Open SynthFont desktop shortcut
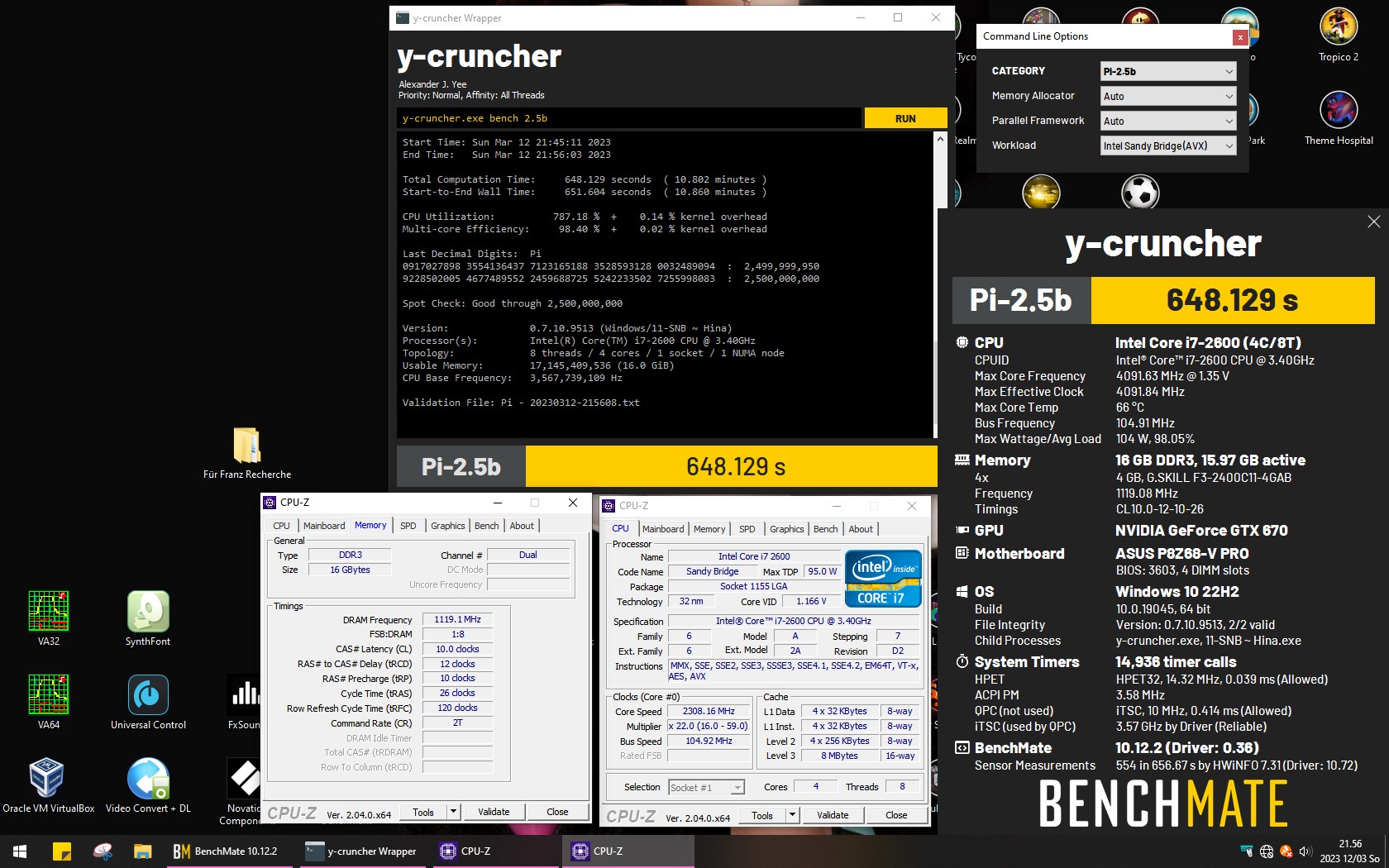 point(148,618)
